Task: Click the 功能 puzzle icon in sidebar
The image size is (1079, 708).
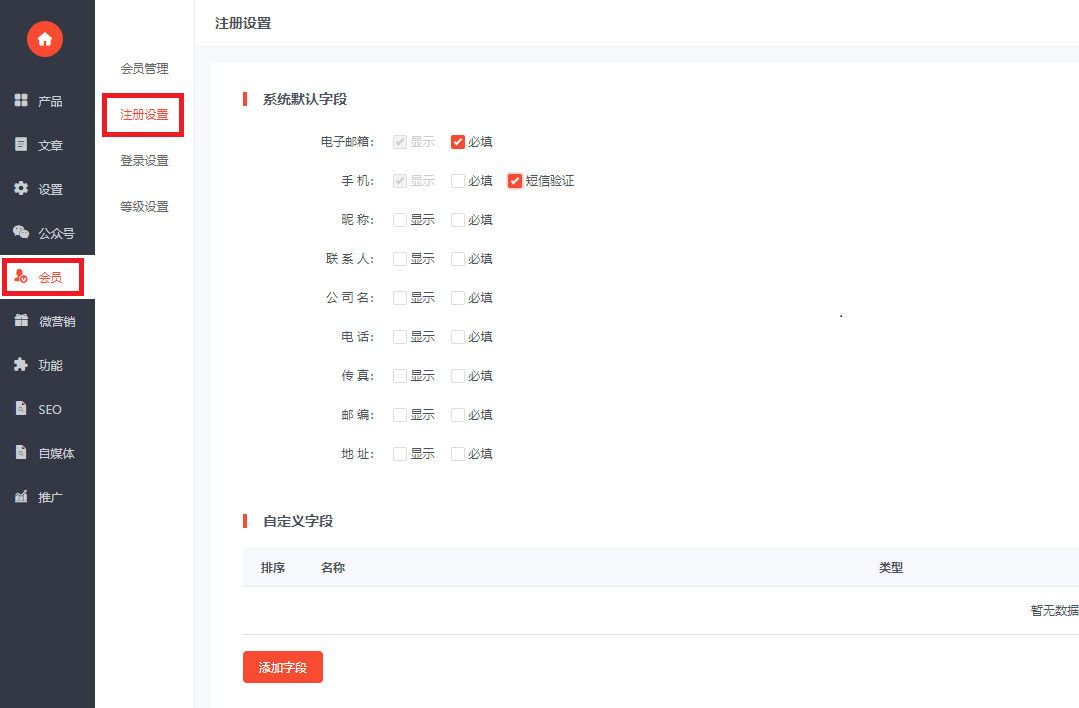Action: coord(21,365)
